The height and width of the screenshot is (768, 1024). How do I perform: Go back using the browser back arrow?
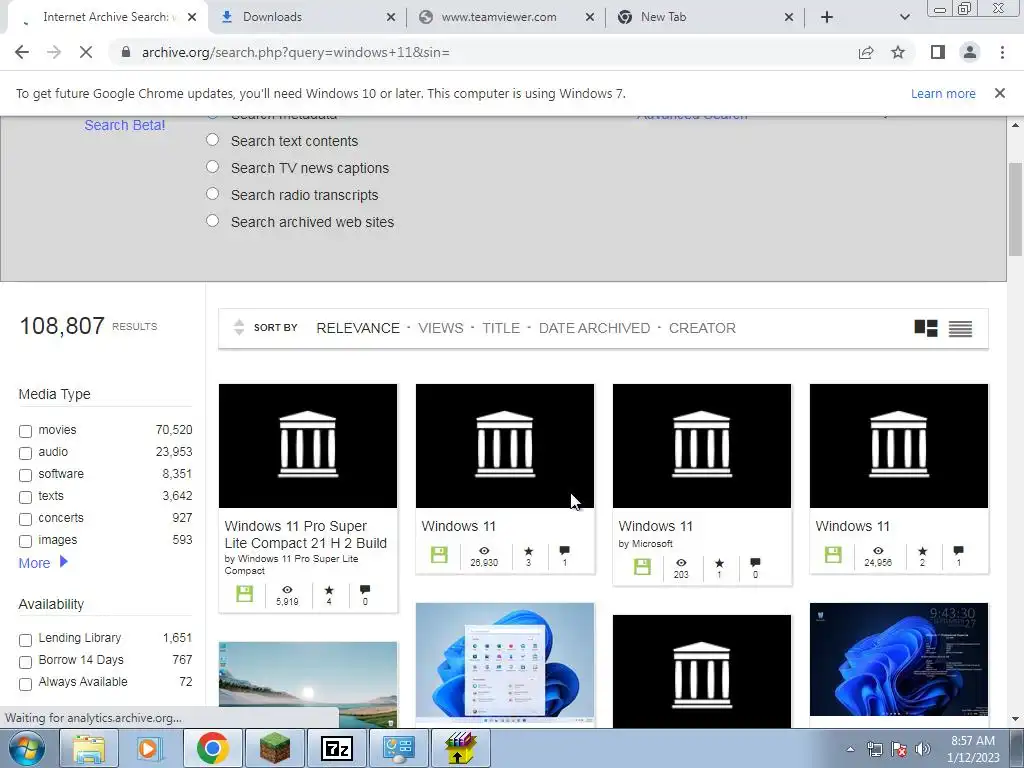(x=22, y=52)
